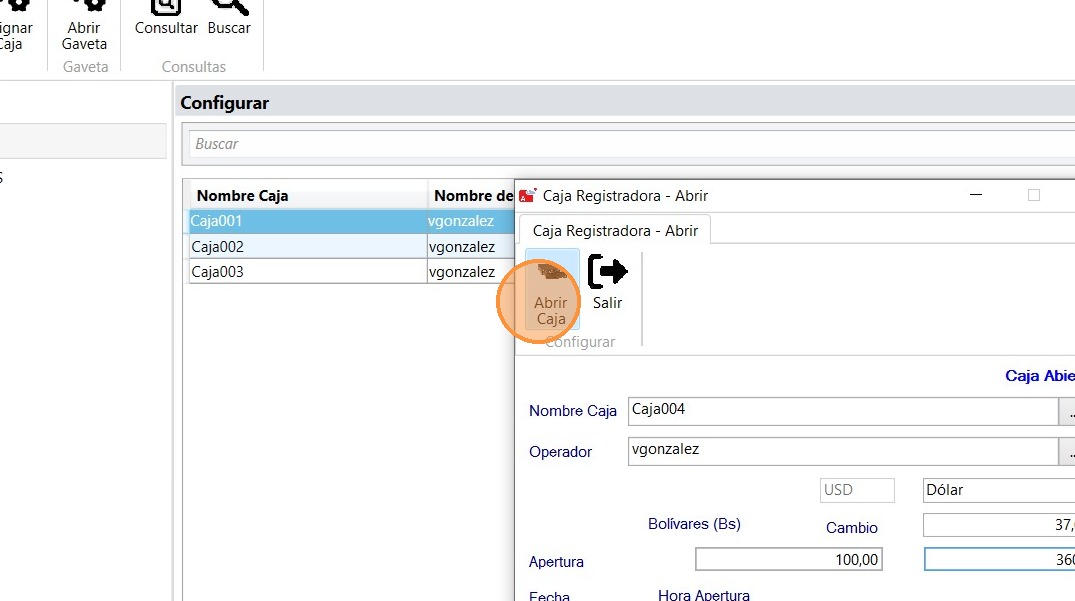Select the Caja003 row
Screen dimensions: 1075x601
(x=352, y=271)
